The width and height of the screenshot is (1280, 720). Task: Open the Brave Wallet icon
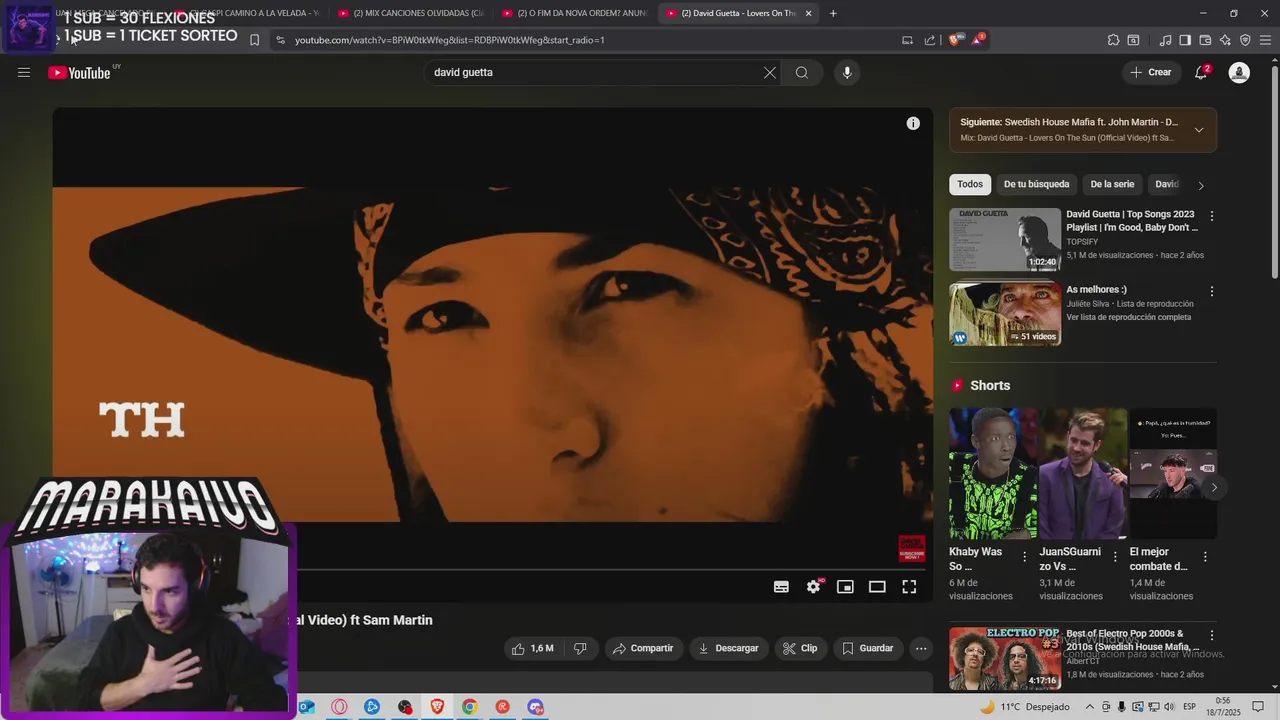point(1205,40)
